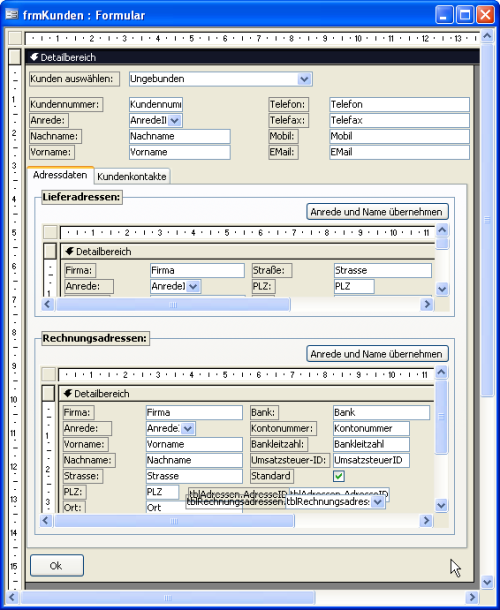This screenshot has height=610, width=500.
Task: Open the Anrede dropdown in Rechnungsadressen subform
Action: [188, 428]
